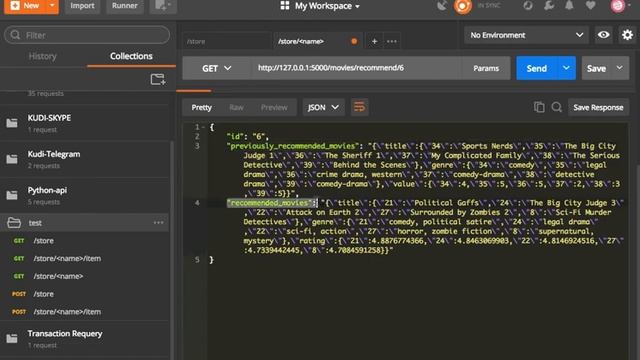Click the search response icon
This screenshot has width=640, height=360.
click(556, 107)
